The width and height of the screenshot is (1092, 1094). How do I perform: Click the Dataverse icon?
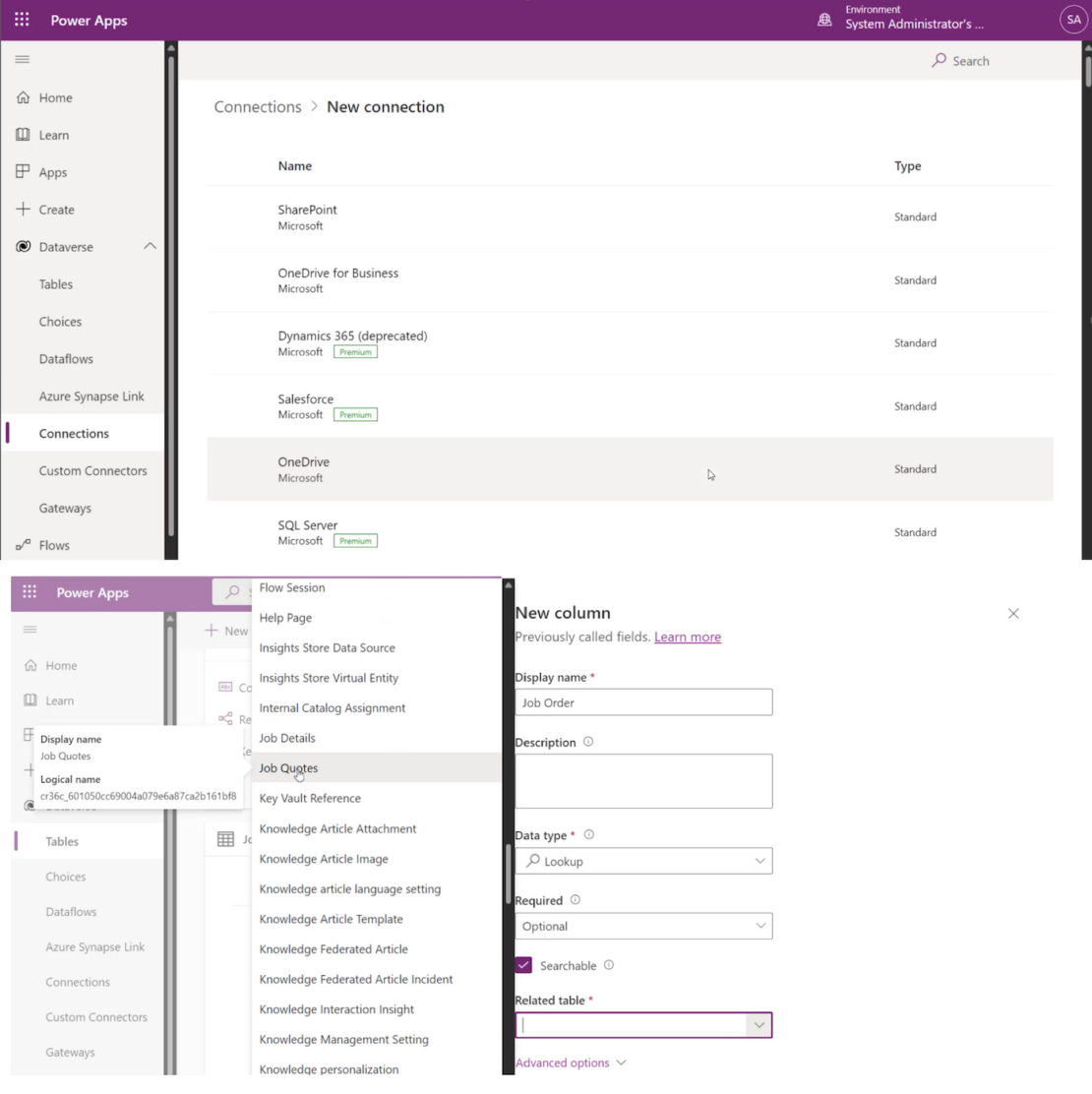(x=24, y=247)
